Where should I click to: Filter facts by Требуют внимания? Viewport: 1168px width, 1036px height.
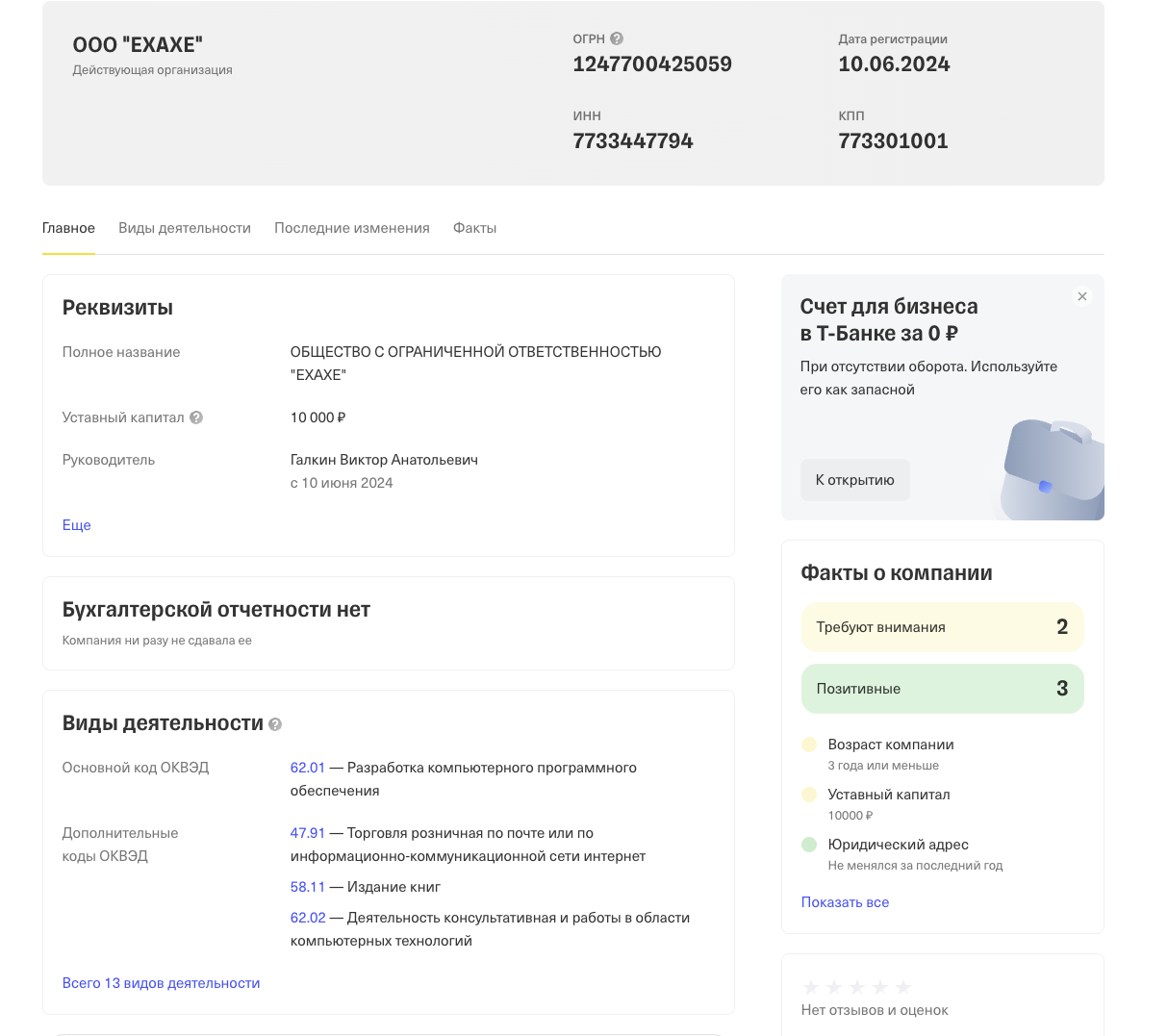(x=942, y=627)
